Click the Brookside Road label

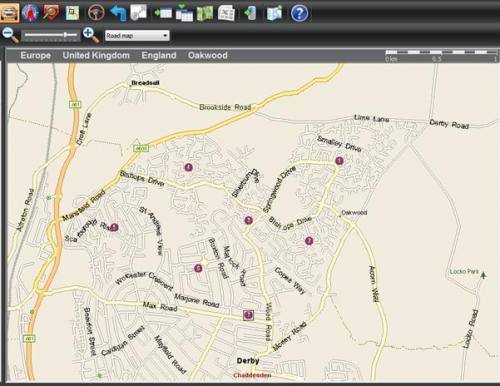(x=225, y=107)
